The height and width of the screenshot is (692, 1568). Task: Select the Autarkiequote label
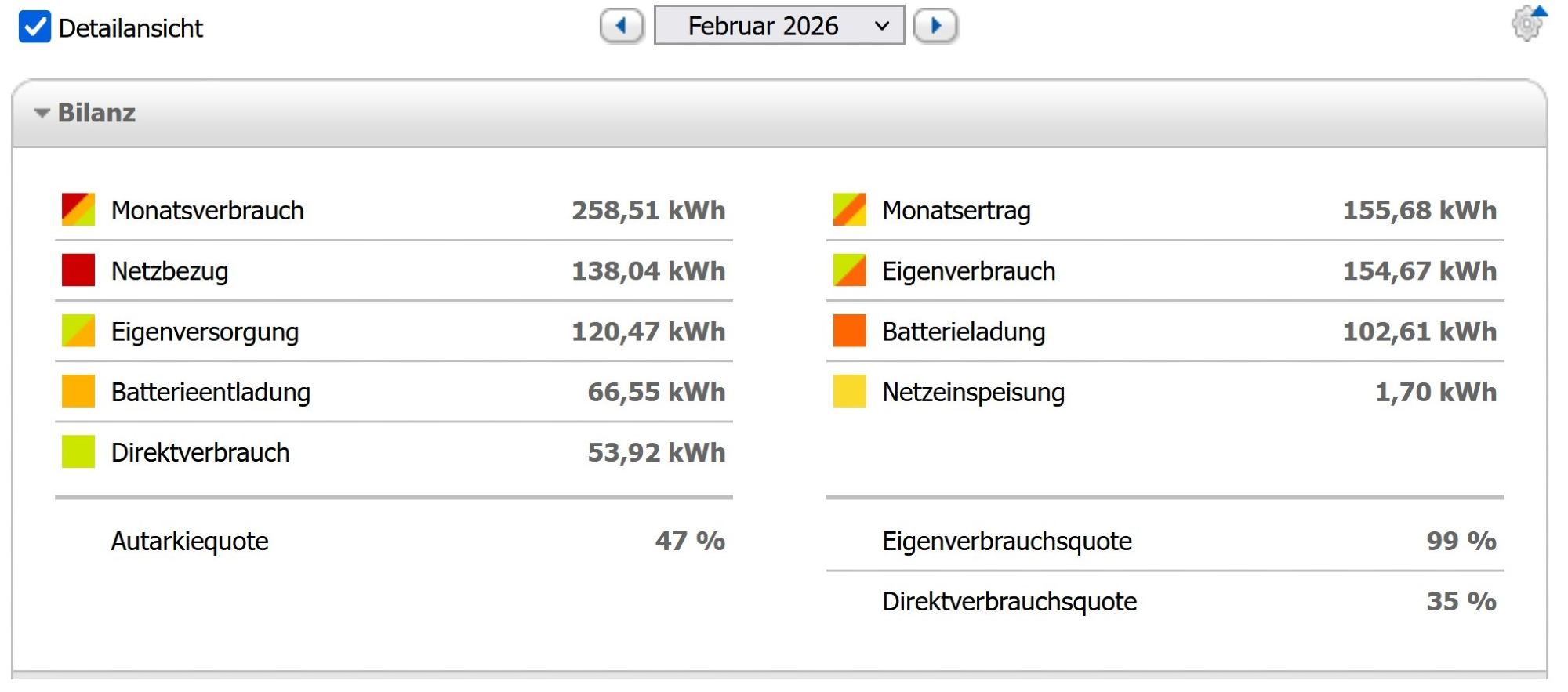tap(190, 541)
